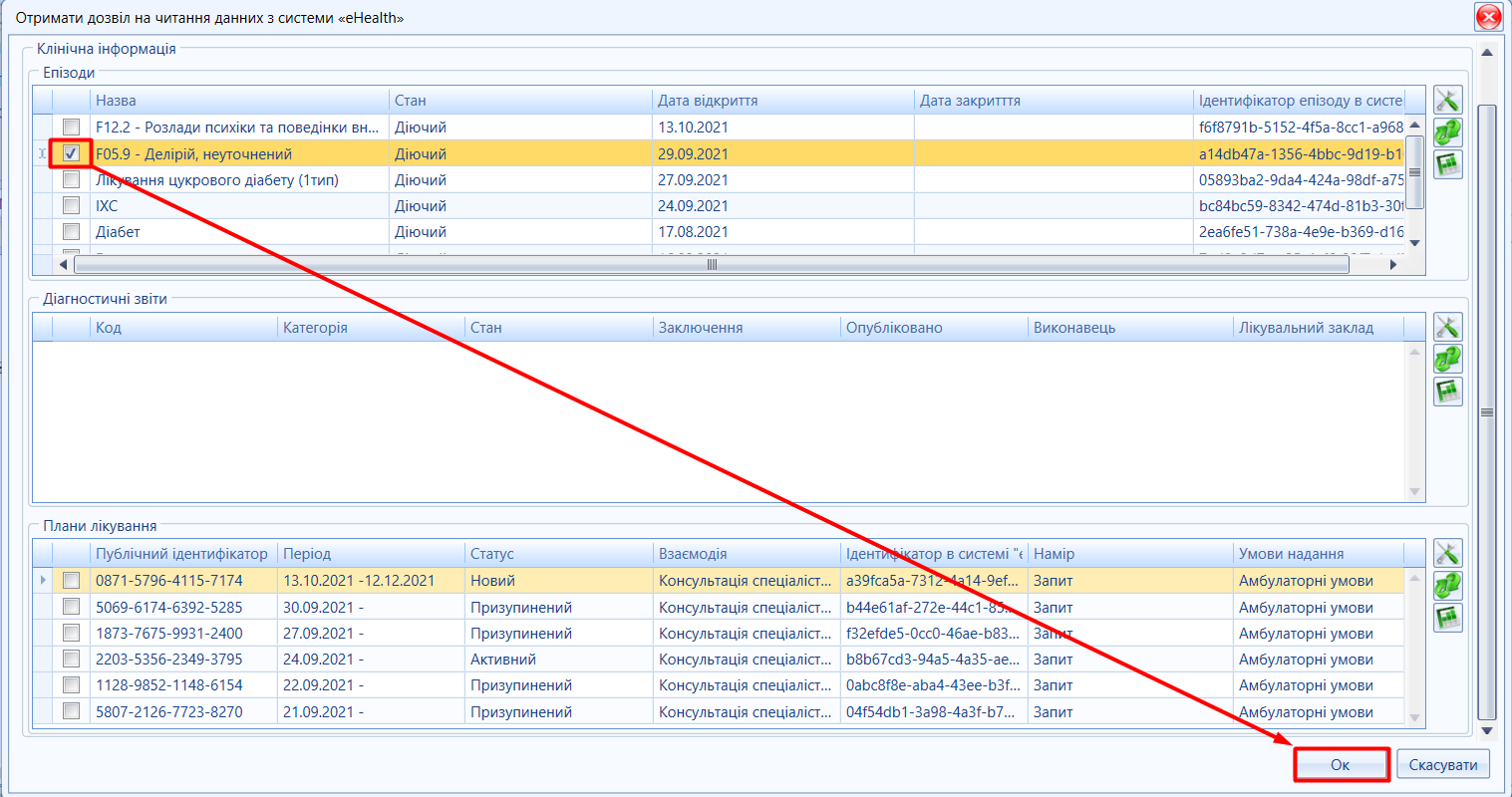Select the episode name 'Лікування цукрового діабету (1тип)'

coord(217,180)
